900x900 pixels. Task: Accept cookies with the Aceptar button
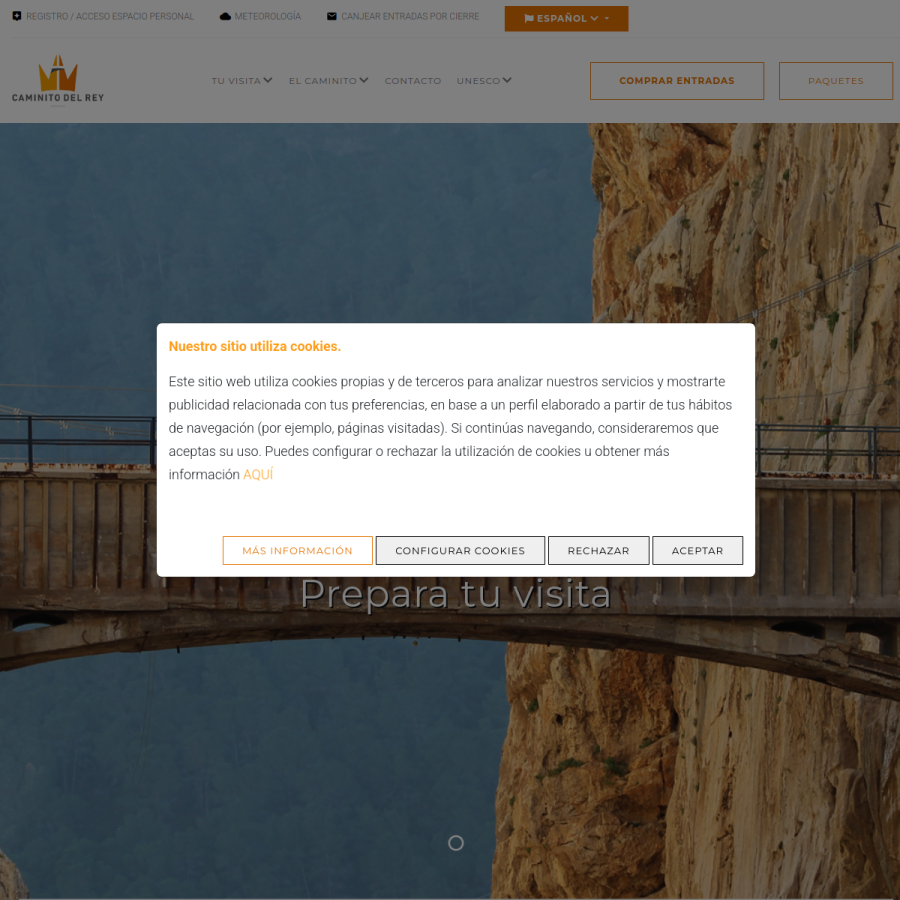tap(697, 550)
